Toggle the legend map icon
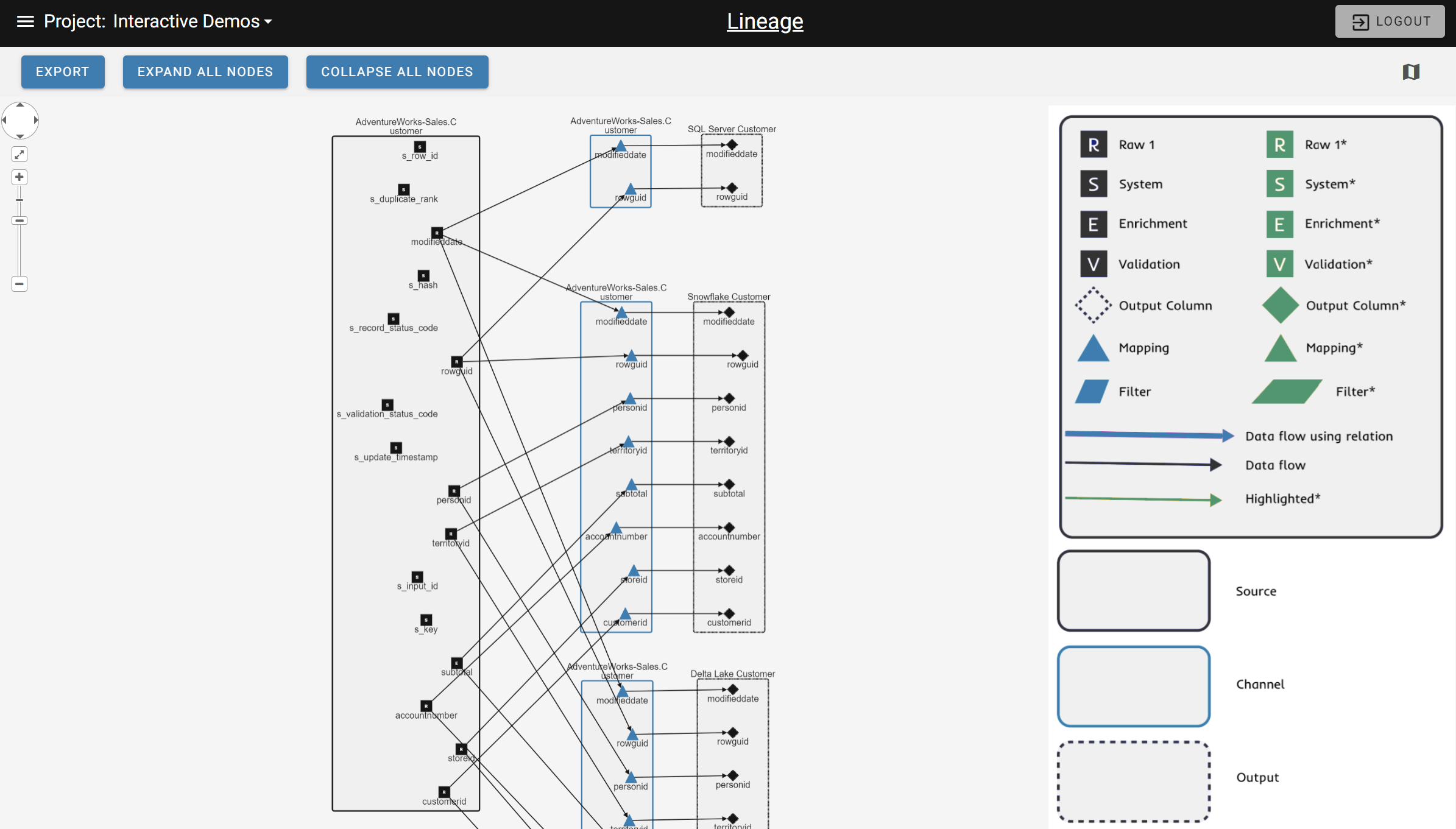The image size is (1456, 829). pos(1411,72)
